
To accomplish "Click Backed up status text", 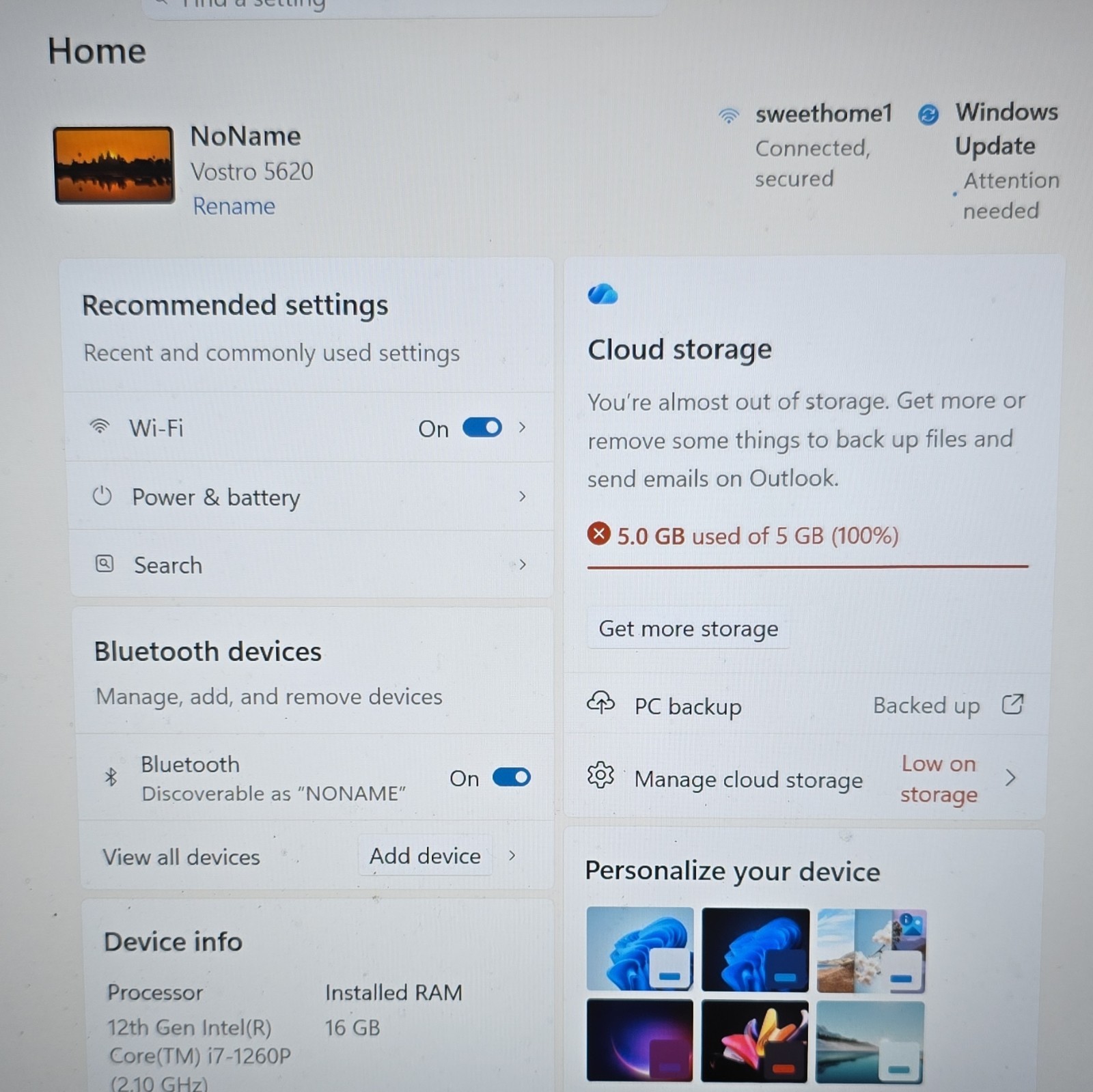I will [x=926, y=705].
